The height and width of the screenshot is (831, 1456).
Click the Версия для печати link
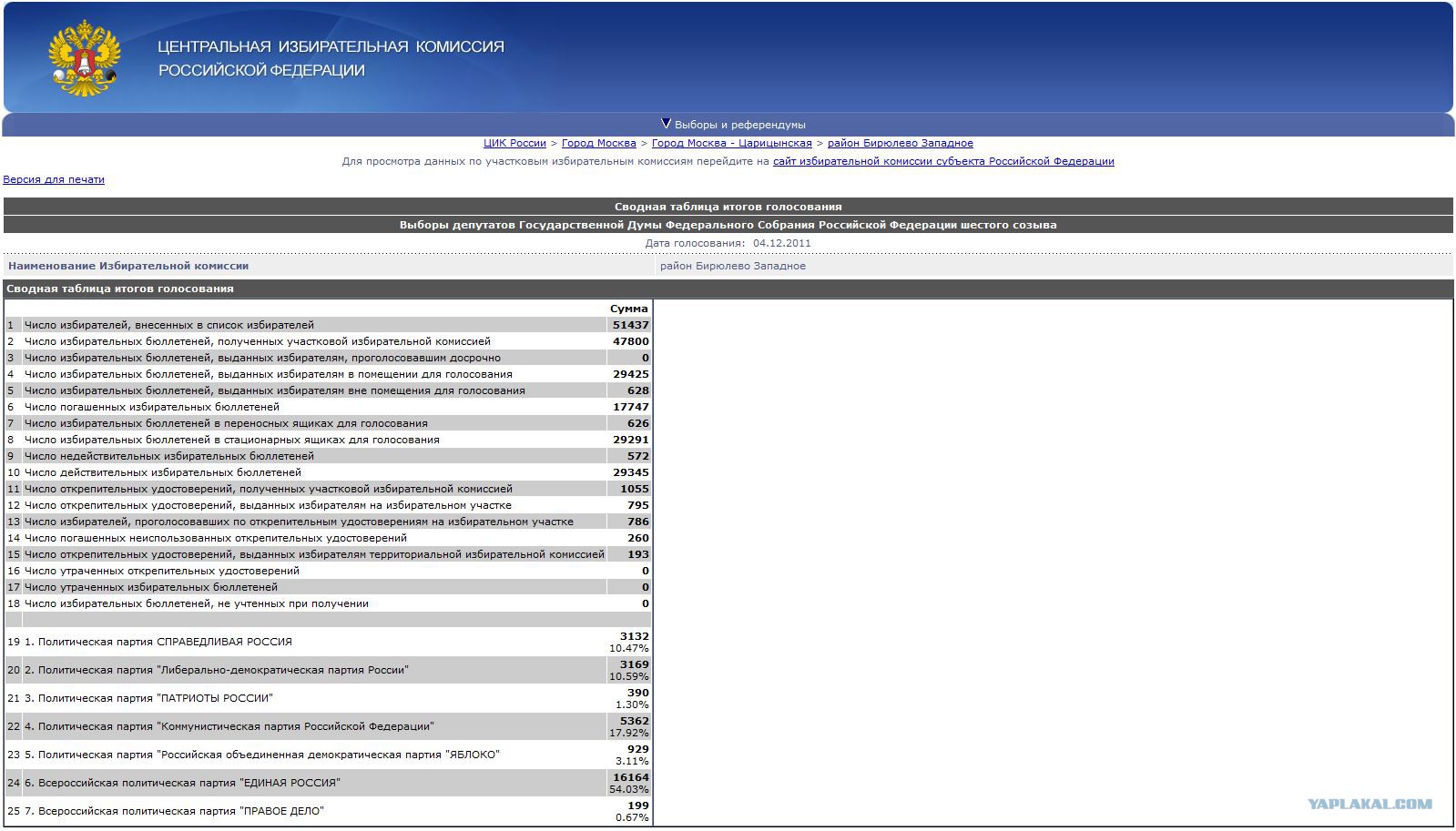point(54,179)
